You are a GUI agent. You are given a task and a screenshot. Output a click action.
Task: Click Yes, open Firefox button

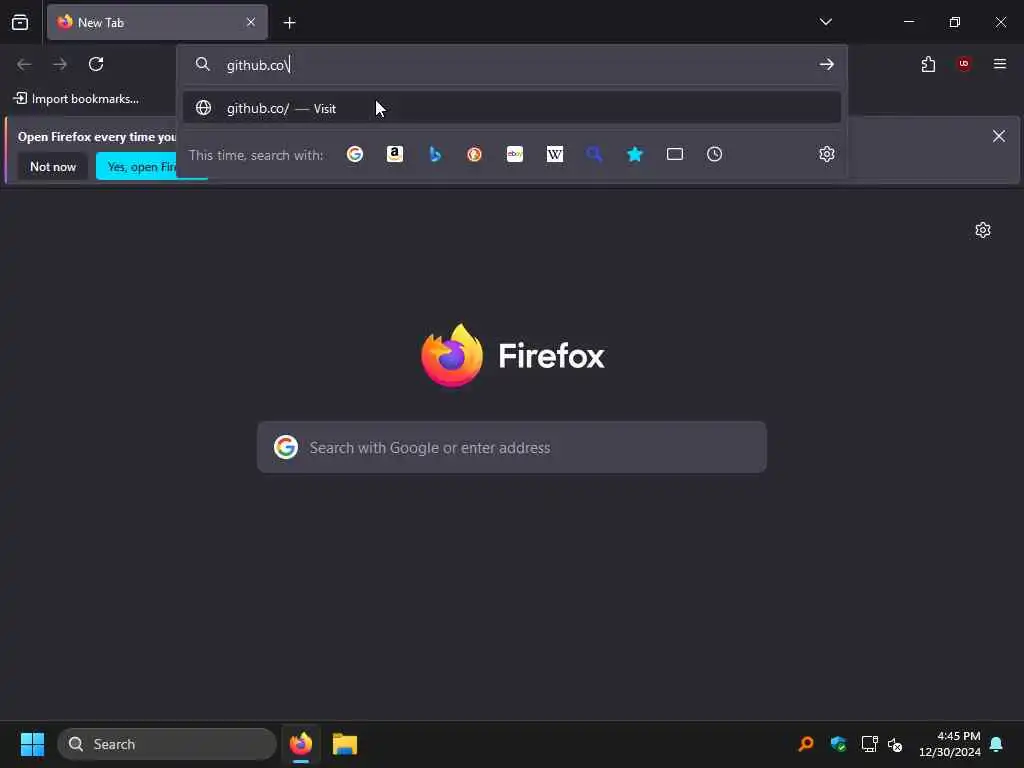(x=137, y=167)
